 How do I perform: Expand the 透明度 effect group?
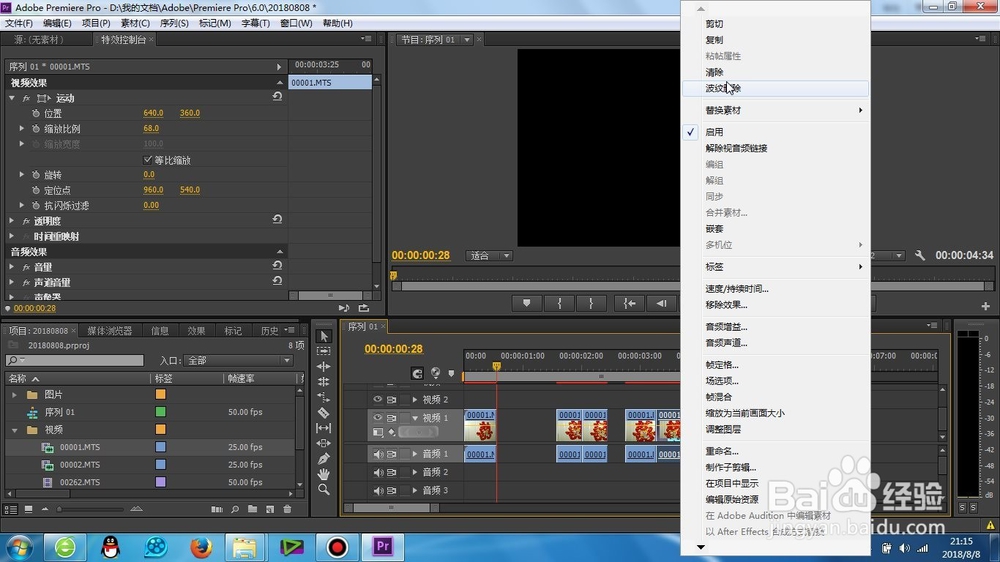(11, 220)
